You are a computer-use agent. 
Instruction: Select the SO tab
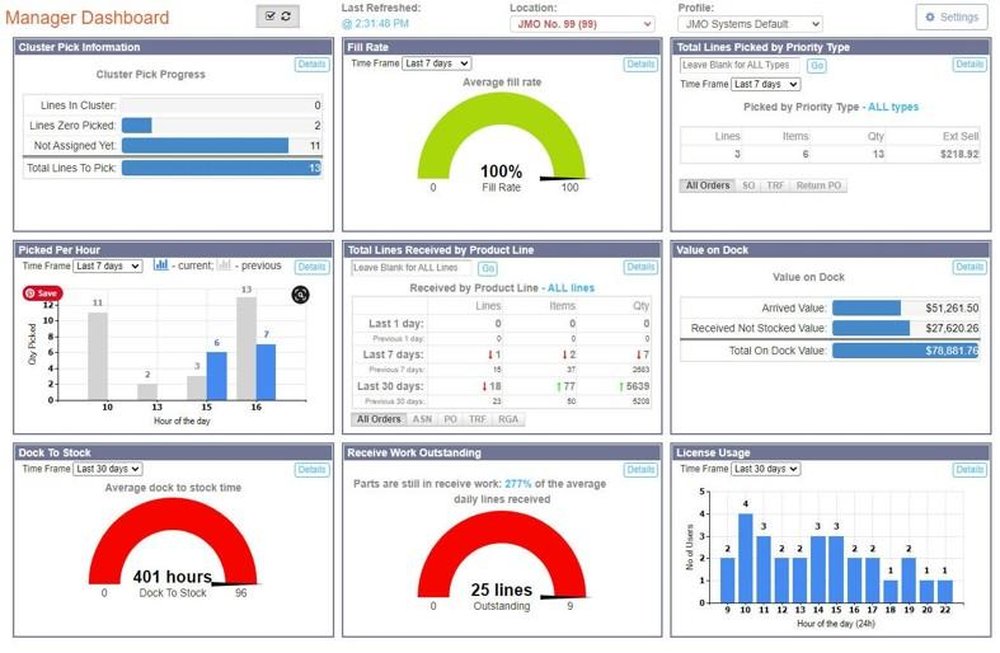pos(748,186)
